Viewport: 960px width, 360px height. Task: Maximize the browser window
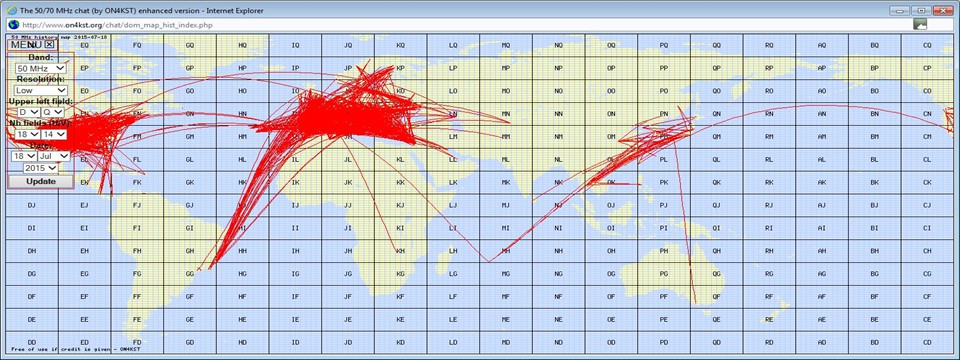(921, 10)
